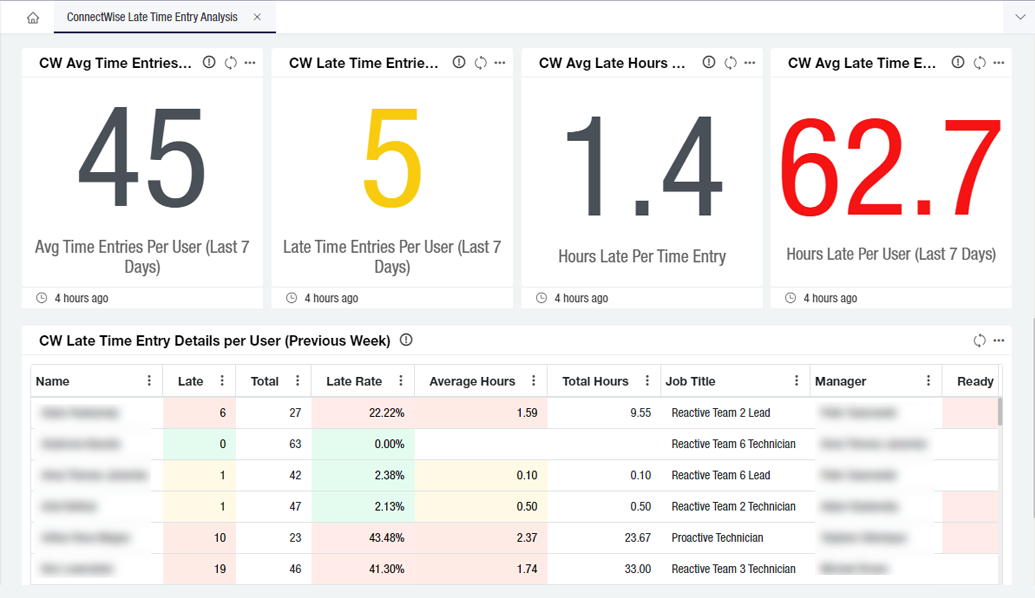Expand the tab list chevron at top right
Screen dimensions: 1035x598
(x=1020, y=17)
